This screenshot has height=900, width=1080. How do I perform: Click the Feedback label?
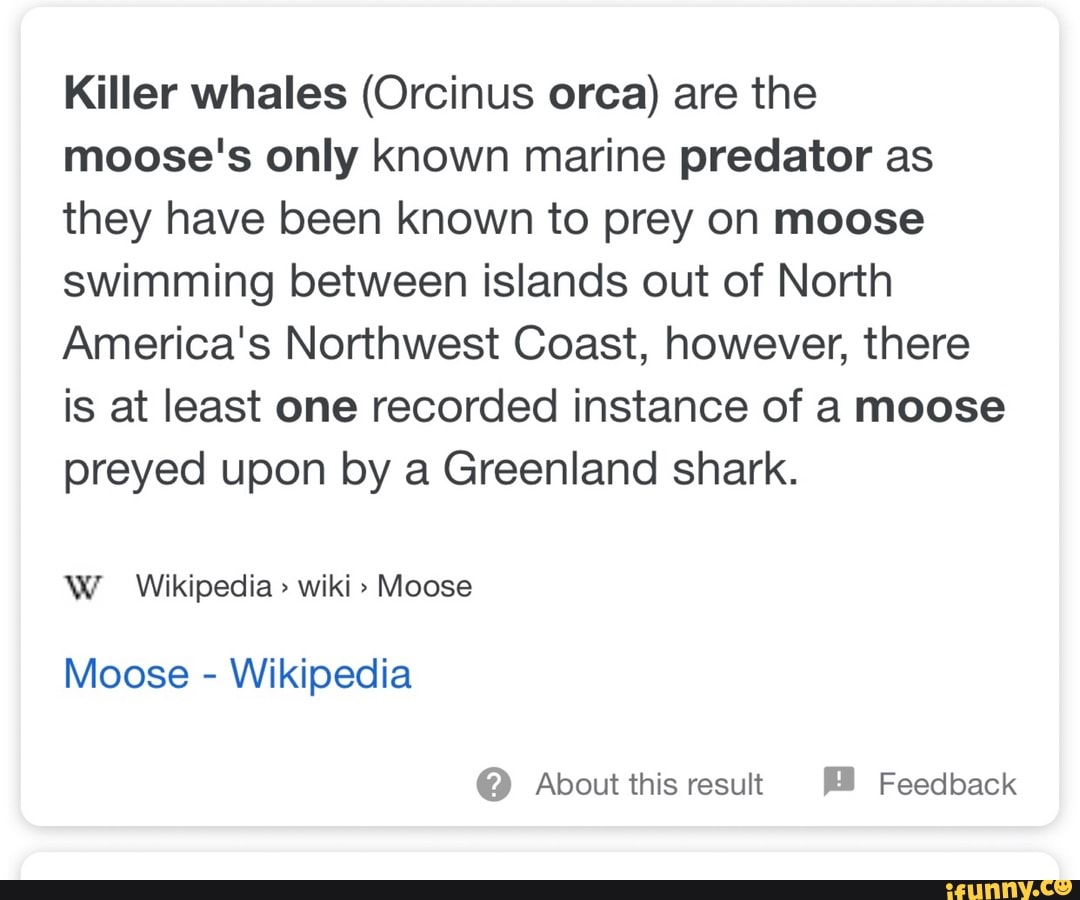click(947, 785)
